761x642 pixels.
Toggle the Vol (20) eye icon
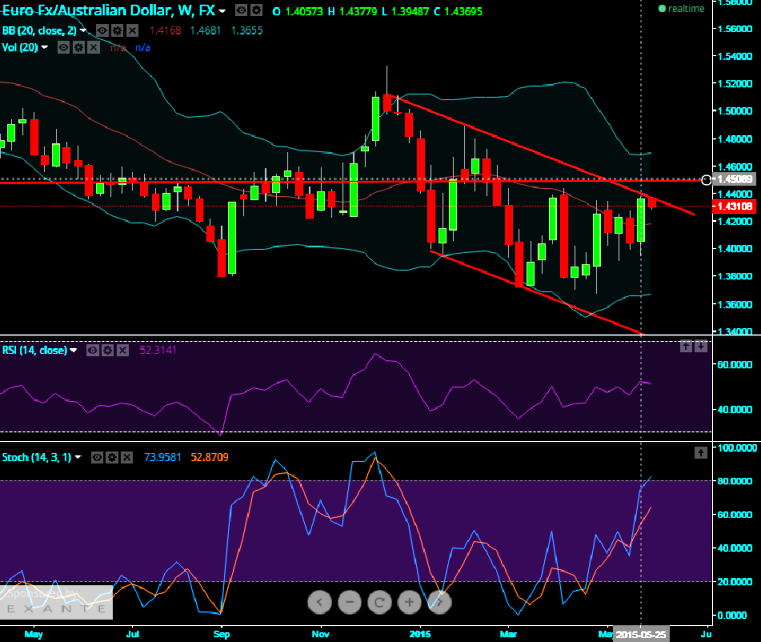[64, 48]
